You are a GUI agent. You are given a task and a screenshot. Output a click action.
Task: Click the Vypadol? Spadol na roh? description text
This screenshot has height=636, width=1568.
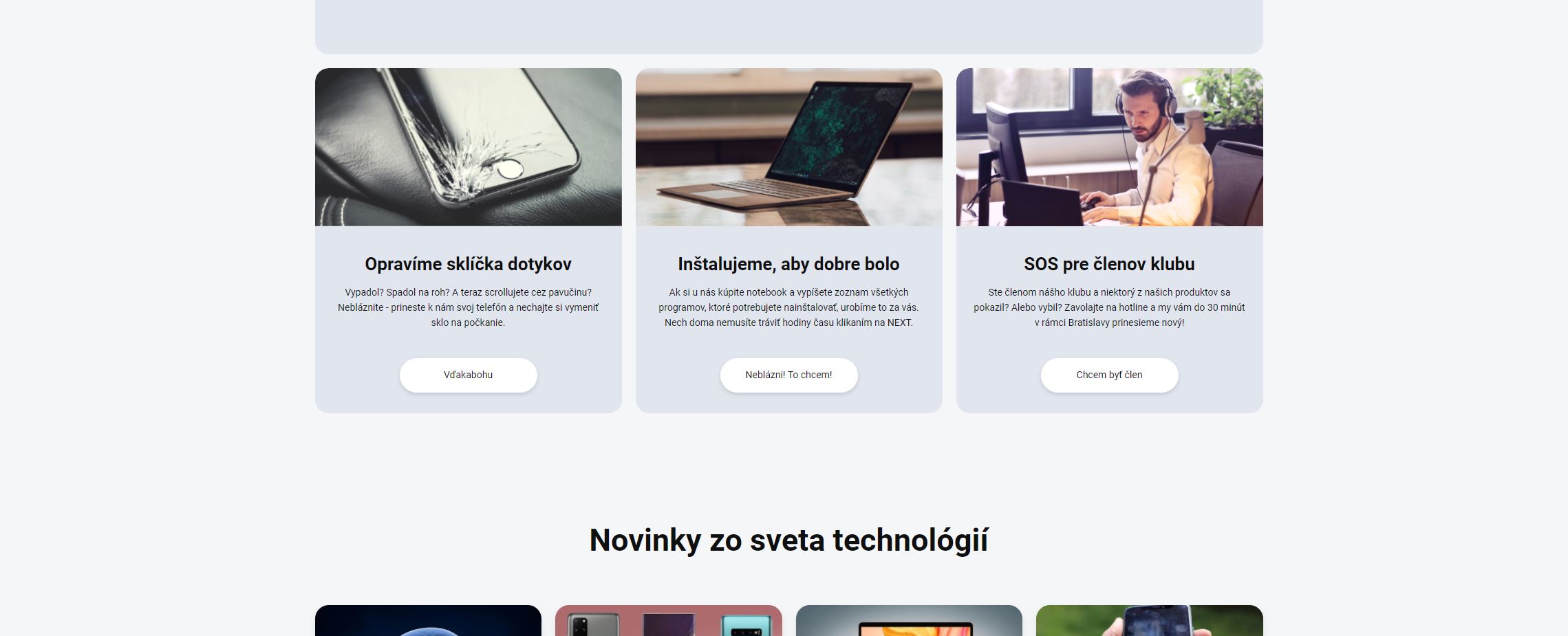(x=468, y=307)
